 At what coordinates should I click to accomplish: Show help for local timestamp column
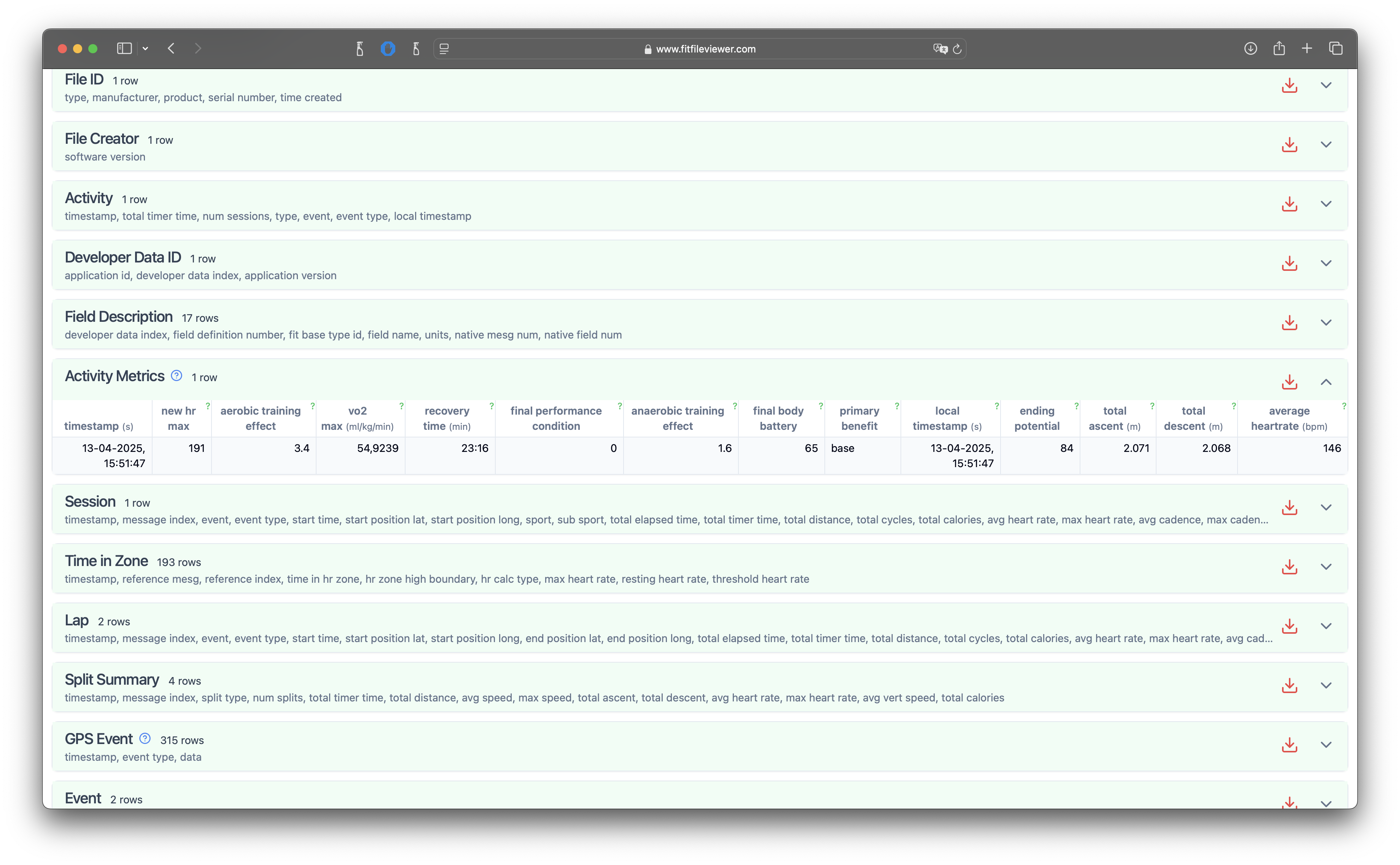tap(997, 405)
